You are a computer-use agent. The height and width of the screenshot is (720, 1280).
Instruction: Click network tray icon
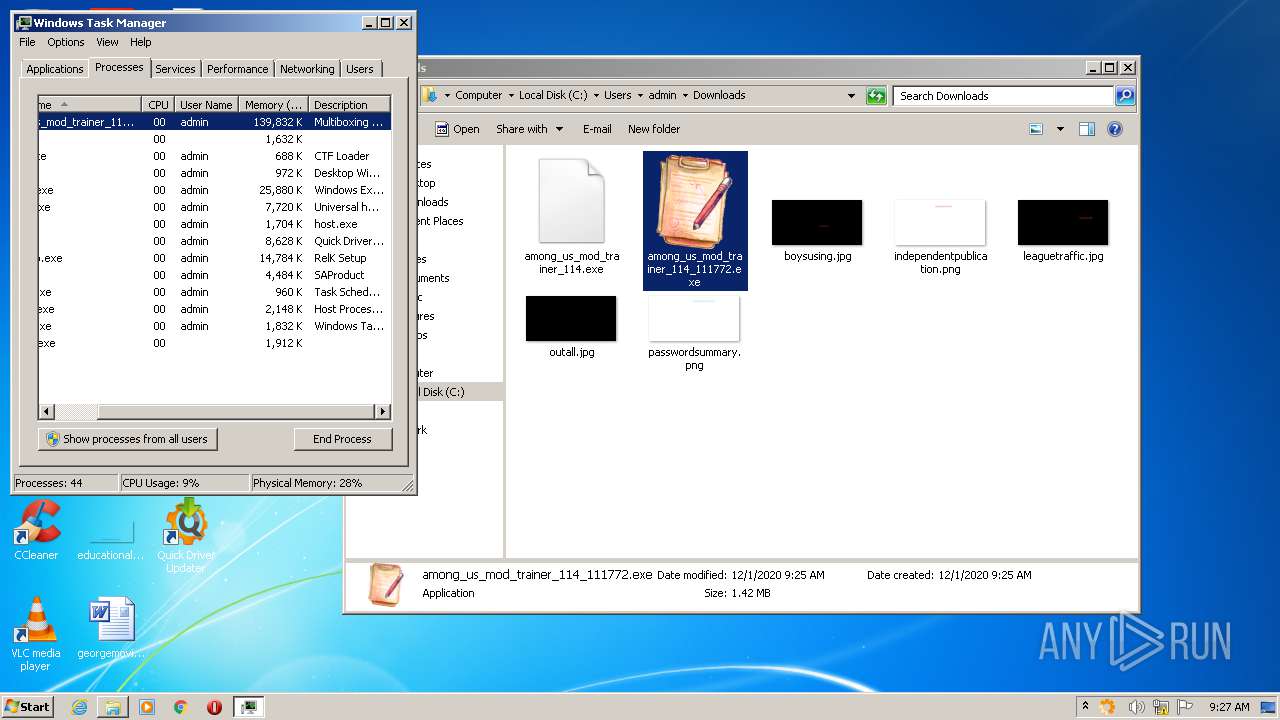click(x=1161, y=707)
